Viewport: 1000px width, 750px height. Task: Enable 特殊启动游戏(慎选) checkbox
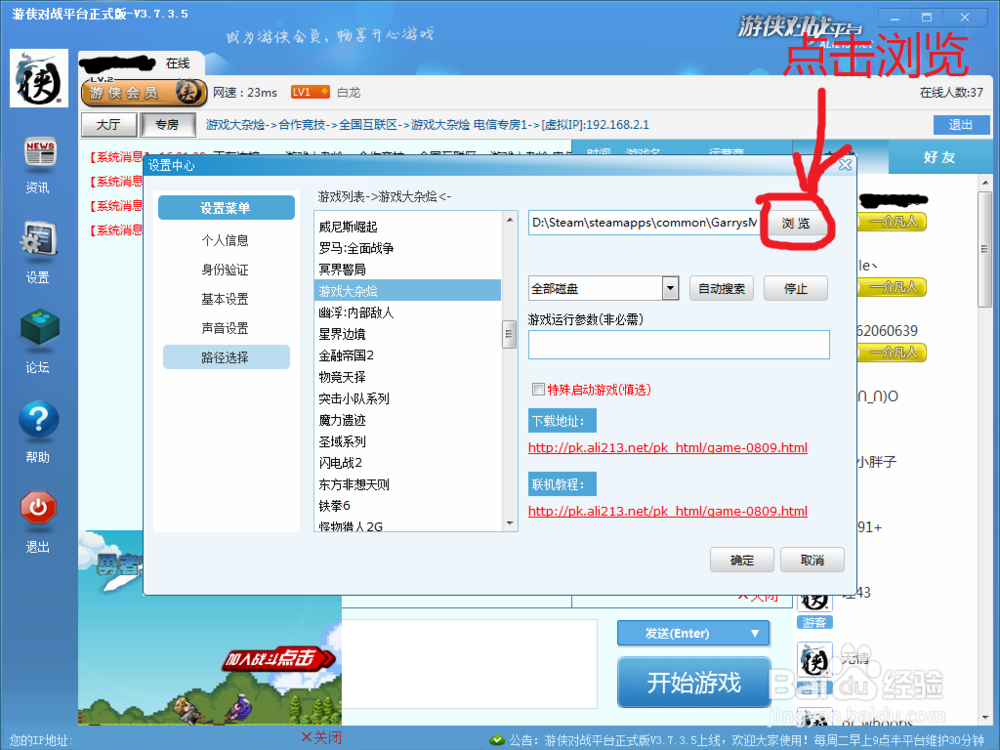coord(537,387)
